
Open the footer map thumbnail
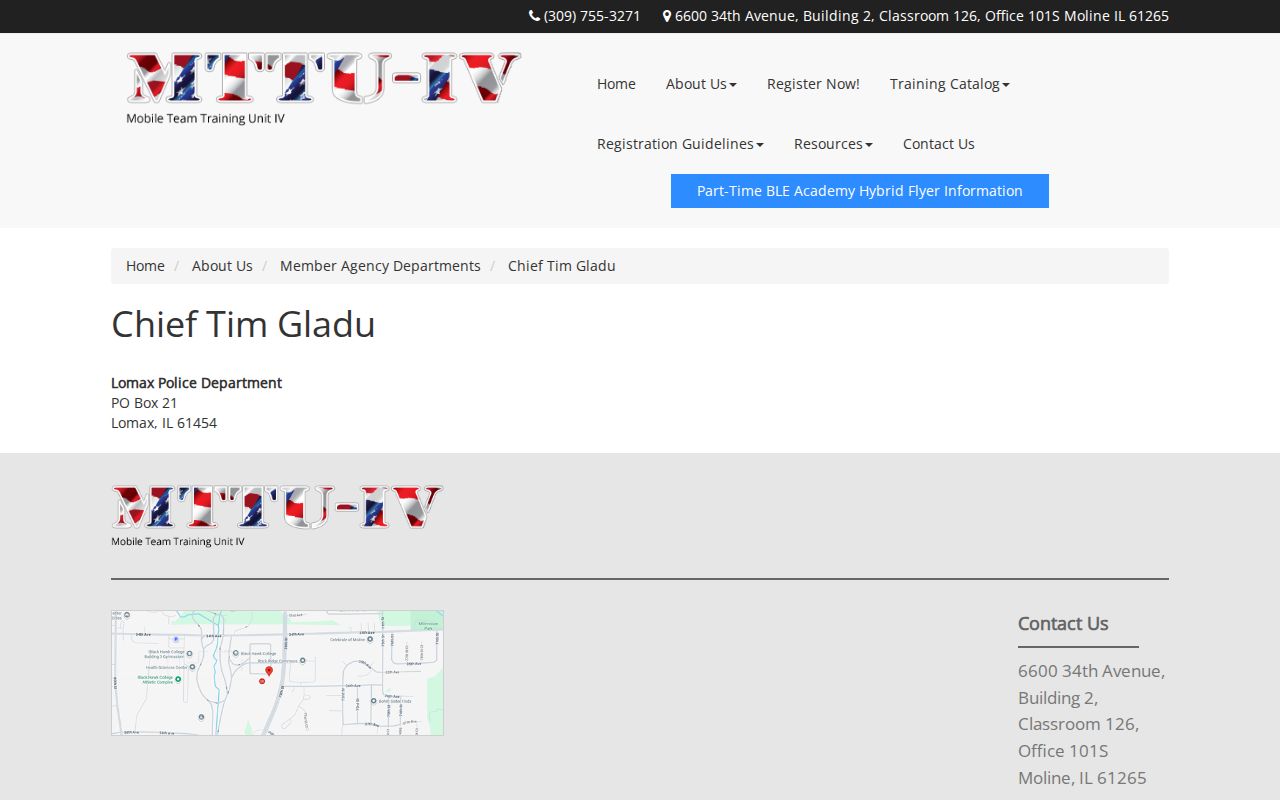click(277, 673)
